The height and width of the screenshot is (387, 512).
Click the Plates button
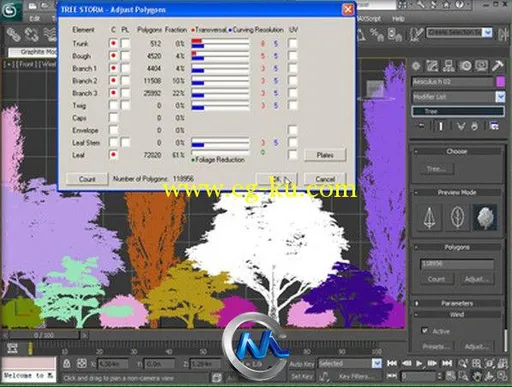click(x=325, y=155)
